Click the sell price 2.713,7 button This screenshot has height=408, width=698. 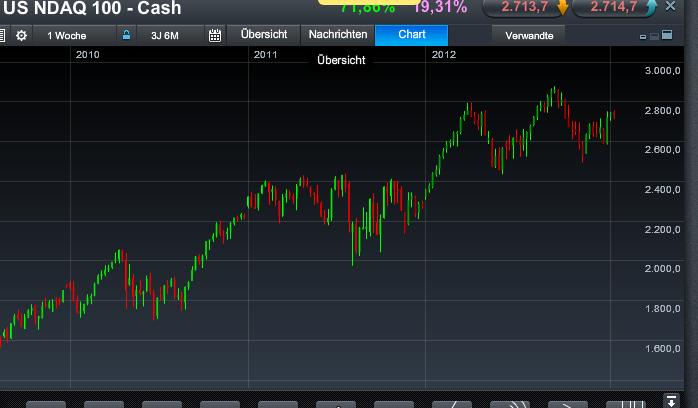(x=524, y=7)
